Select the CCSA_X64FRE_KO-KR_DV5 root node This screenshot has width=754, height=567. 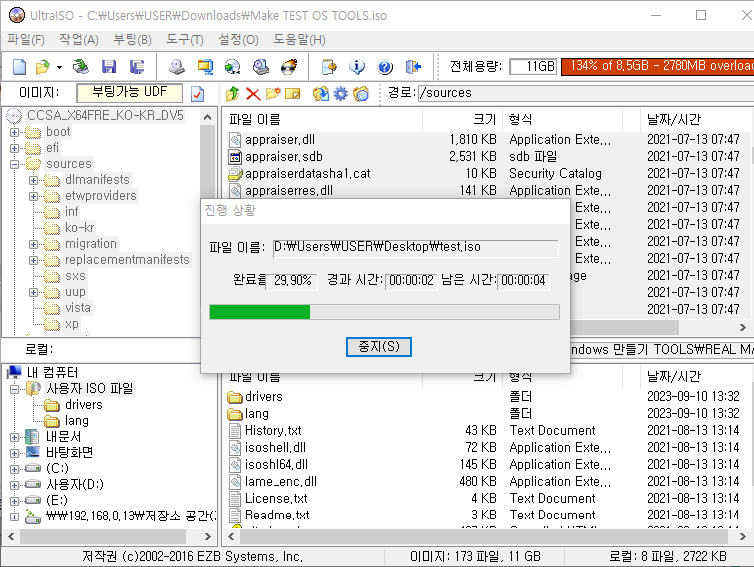(105, 115)
